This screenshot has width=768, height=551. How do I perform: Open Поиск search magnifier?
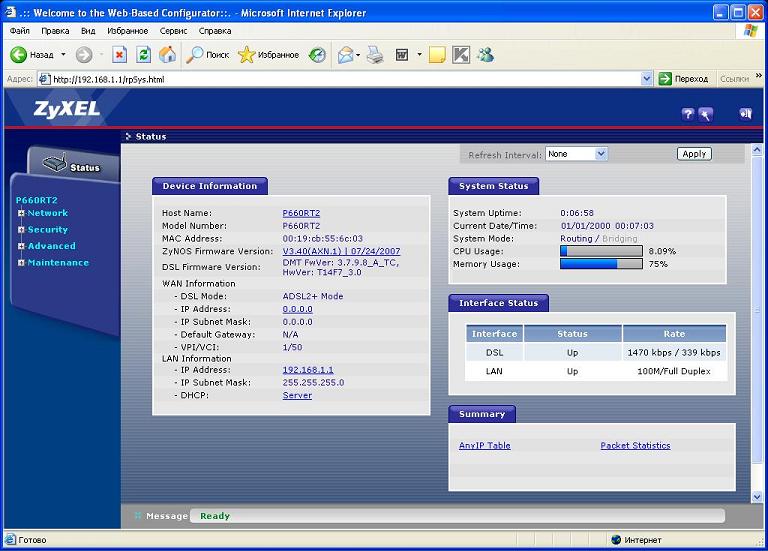[x=194, y=54]
